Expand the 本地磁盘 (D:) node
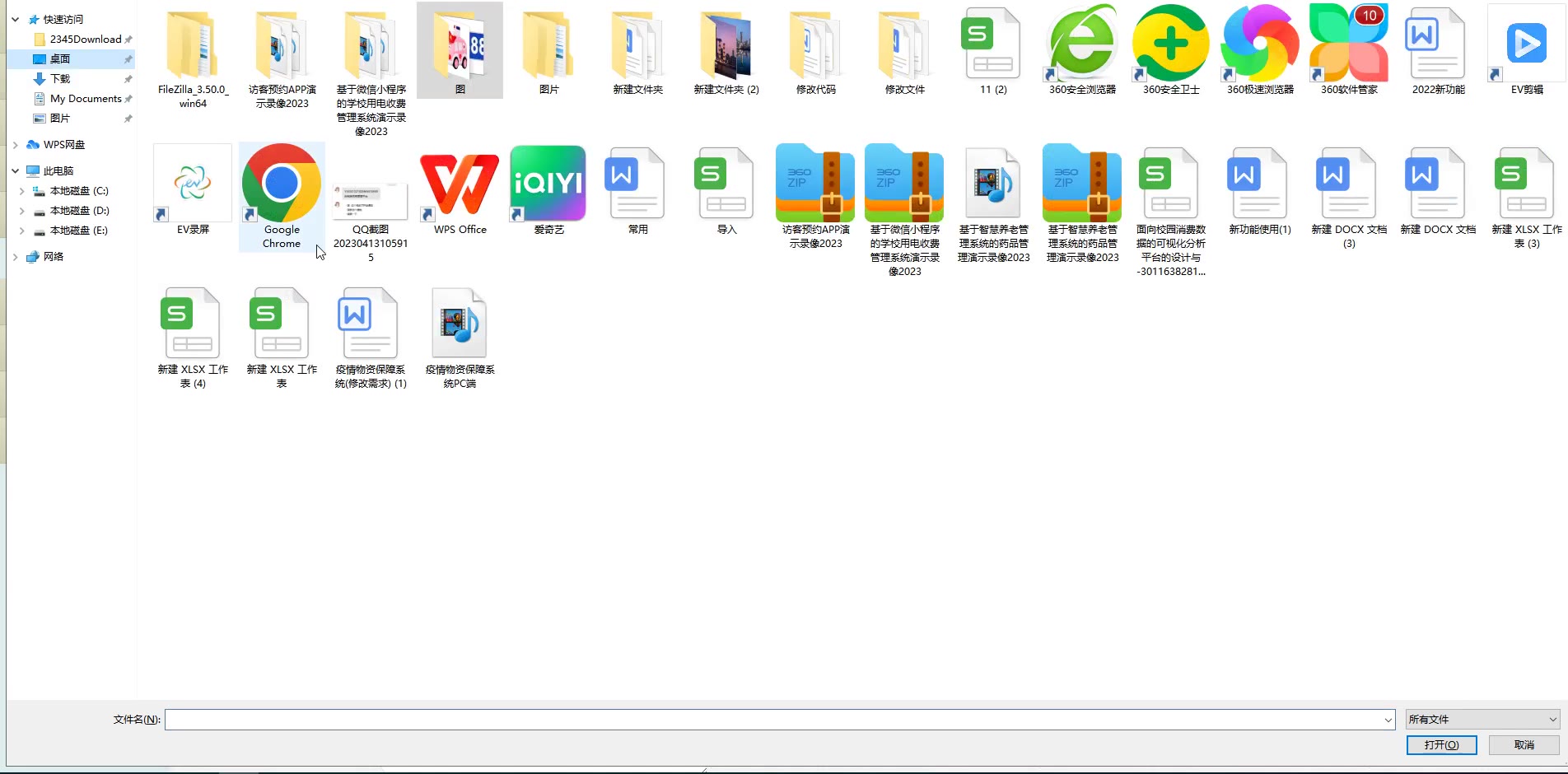Screen dimensions: 1568x774 tap(22, 211)
